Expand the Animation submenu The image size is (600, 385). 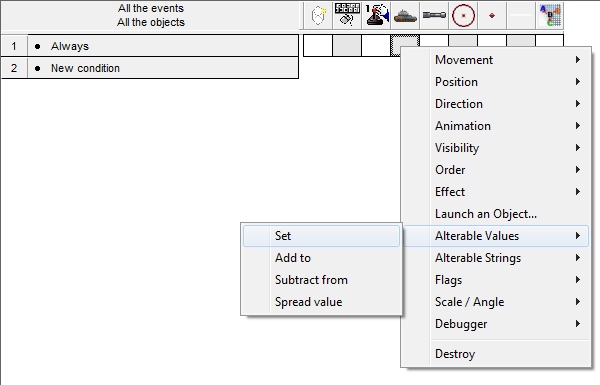pyautogui.click(x=496, y=126)
